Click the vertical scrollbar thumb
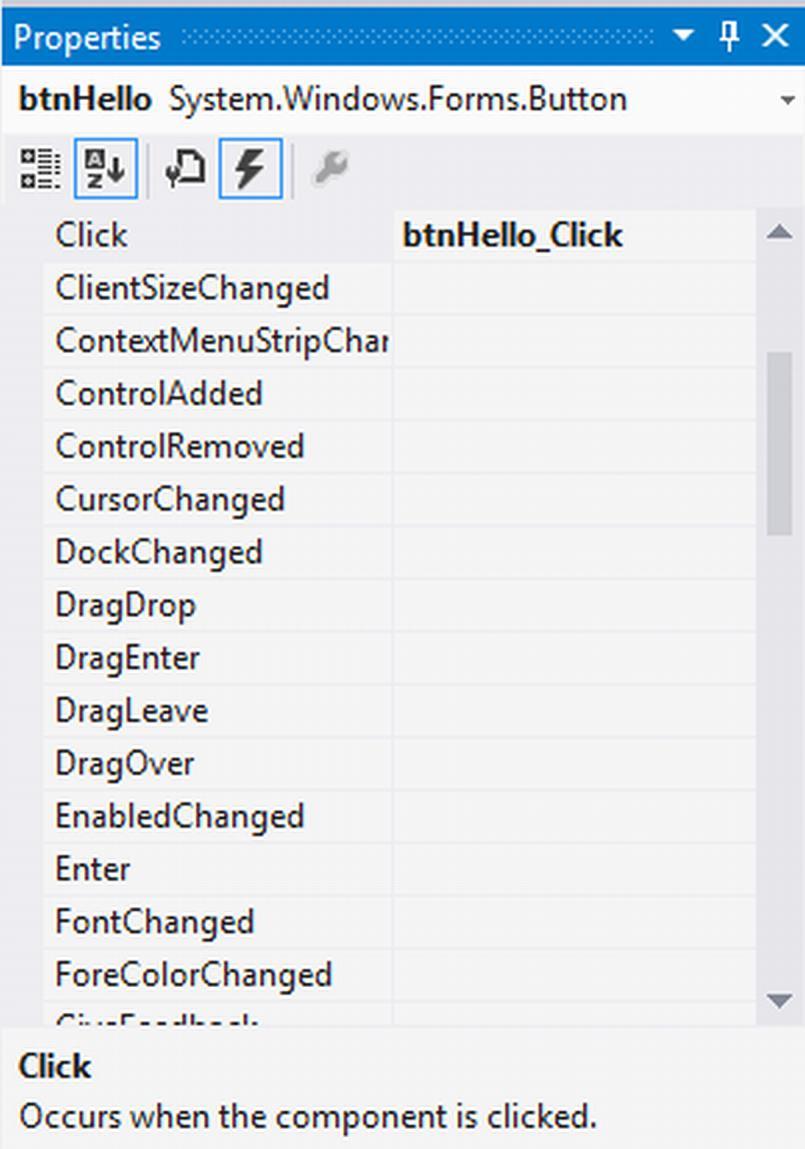Viewport: 805px width, 1149px height. click(779, 444)
